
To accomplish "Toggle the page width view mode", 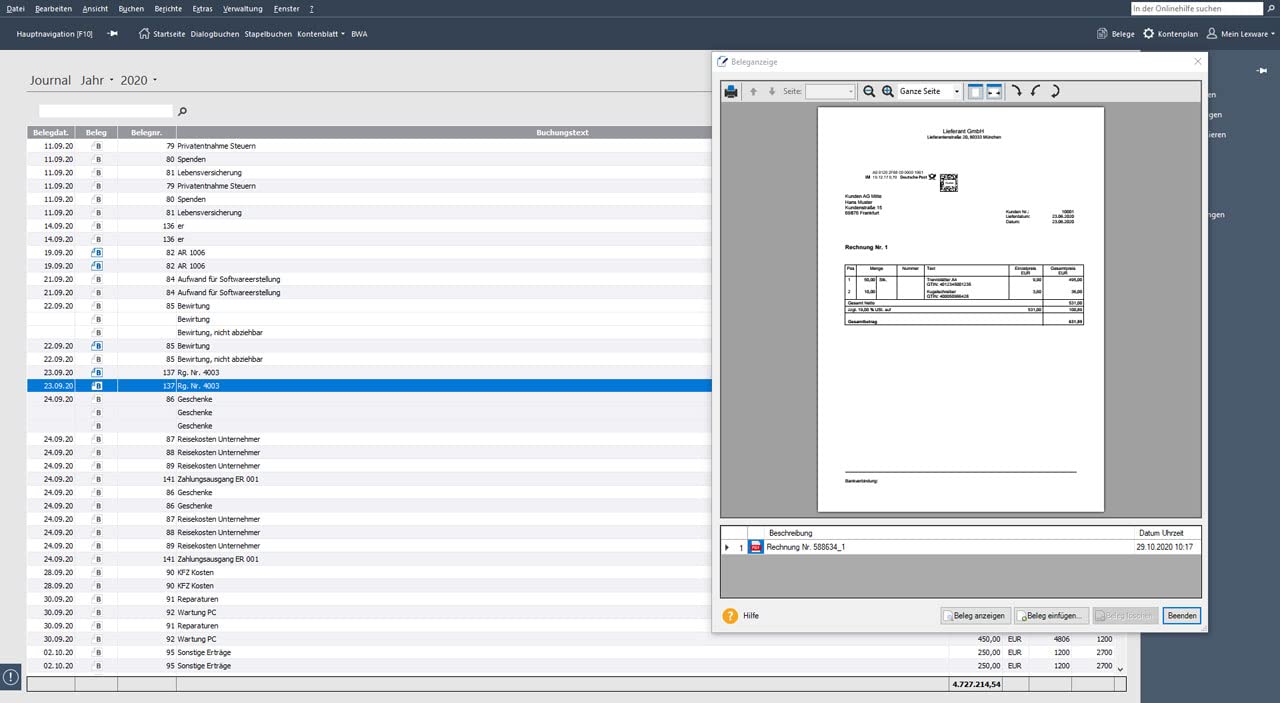I will [994, 91].
